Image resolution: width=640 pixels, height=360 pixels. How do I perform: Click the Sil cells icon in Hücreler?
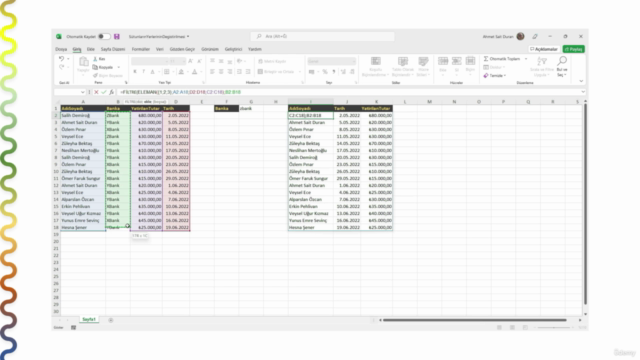(457, 61)
